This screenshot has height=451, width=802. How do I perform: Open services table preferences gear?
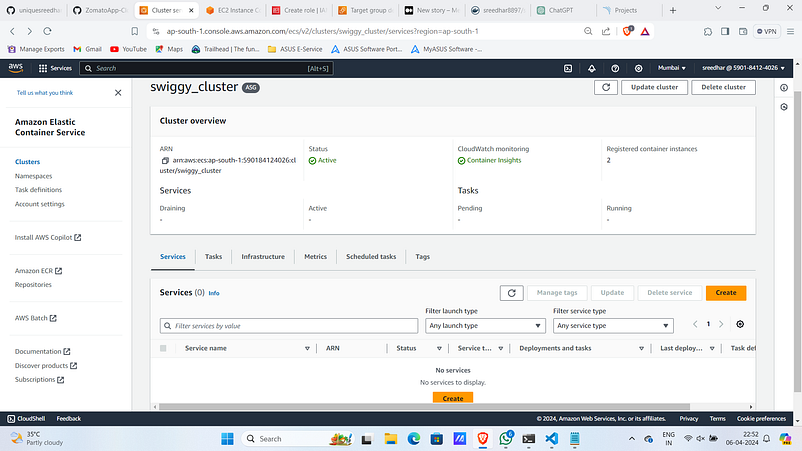[x=740, y=324]
